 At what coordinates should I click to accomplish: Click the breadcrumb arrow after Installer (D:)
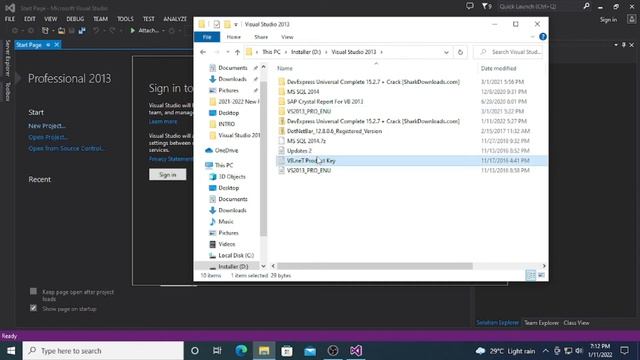pos(327,52)
